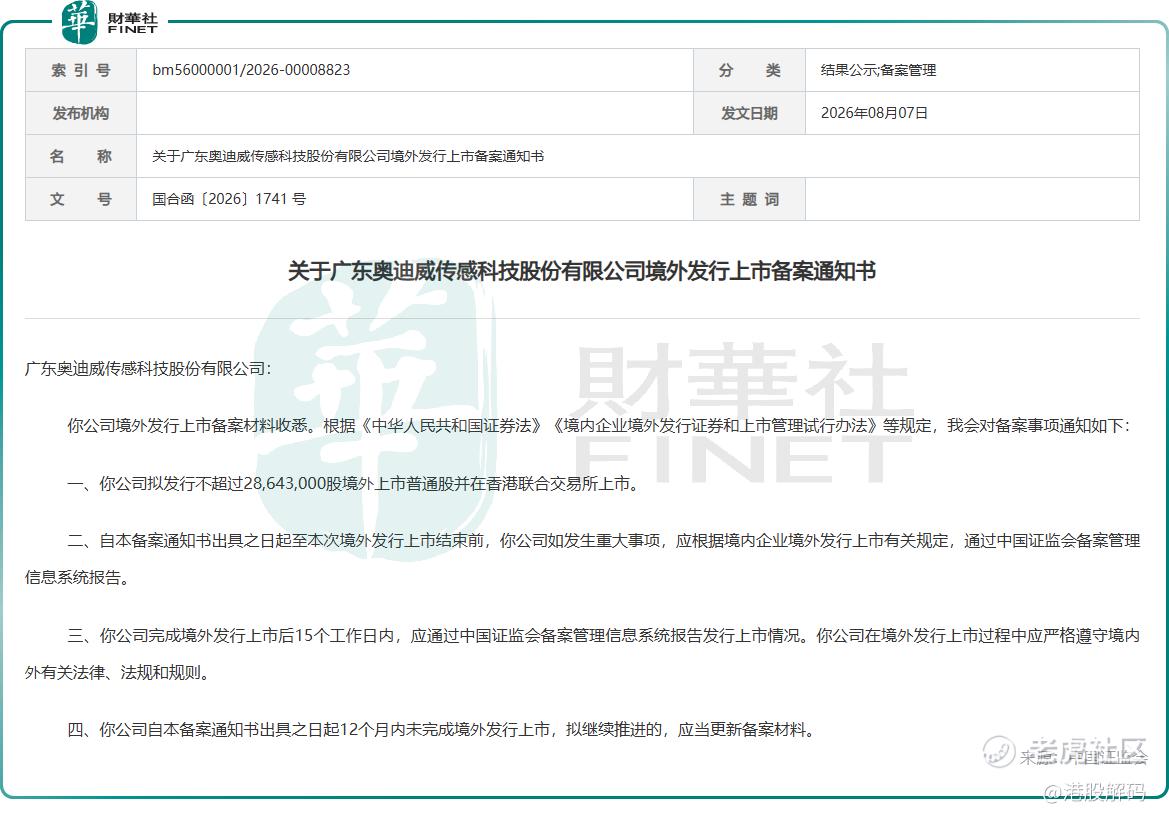Viewport: 1169px width, 819px height.
Task: Click item 三 paragraph about 15个工作日
Action: point(582,654)
